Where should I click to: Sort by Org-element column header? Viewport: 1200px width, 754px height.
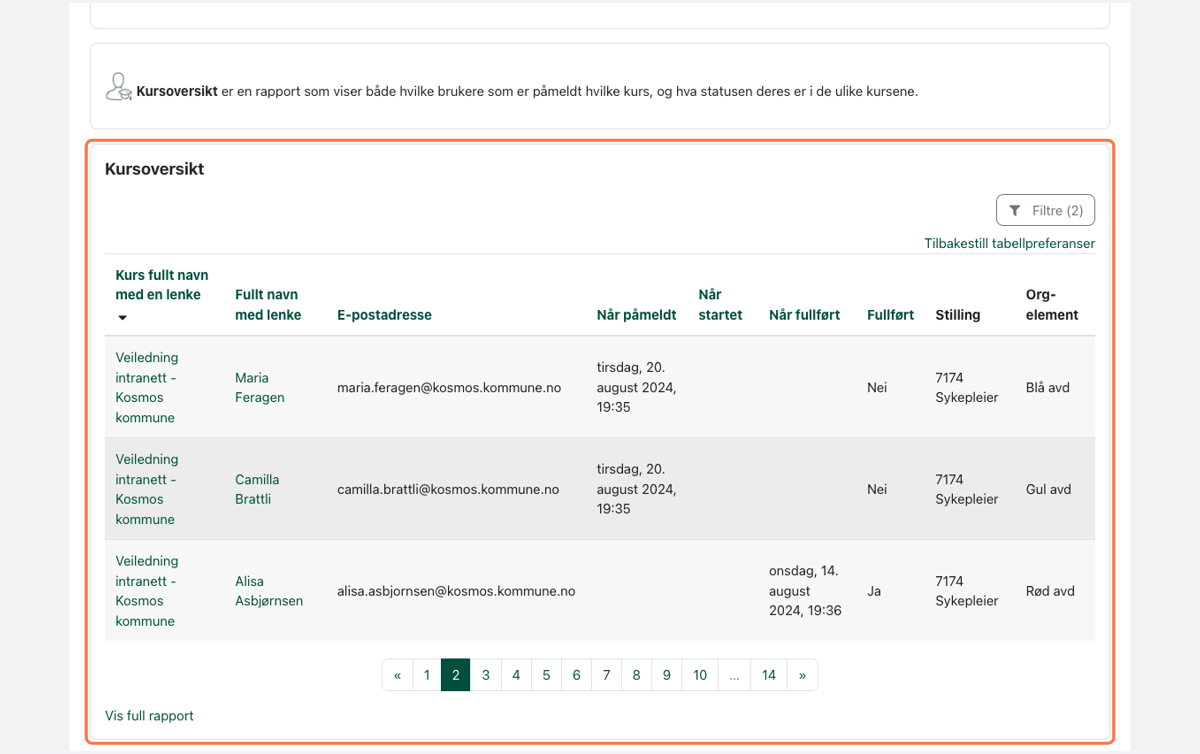[x=1052, y=304]
